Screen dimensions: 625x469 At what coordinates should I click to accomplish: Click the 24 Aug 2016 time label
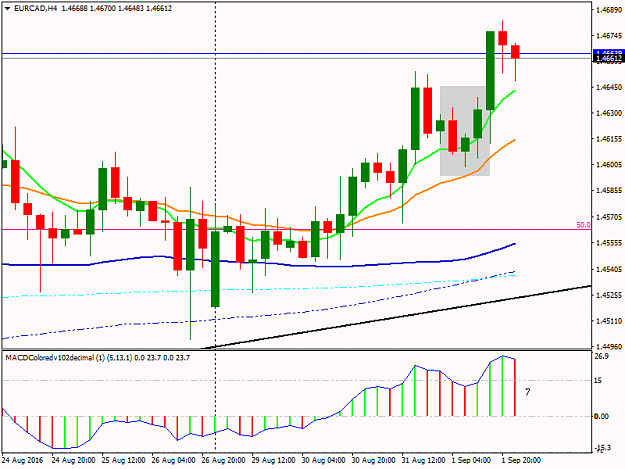click(22, 460)
